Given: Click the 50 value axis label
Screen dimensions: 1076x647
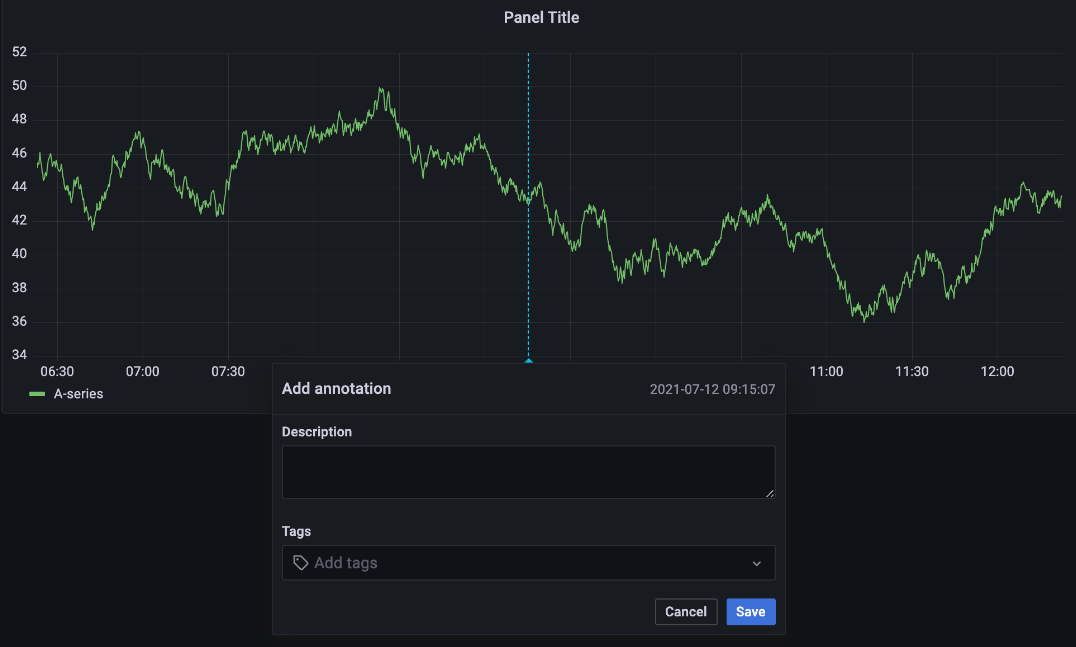Looking at the screenshot, I should 18,86.
